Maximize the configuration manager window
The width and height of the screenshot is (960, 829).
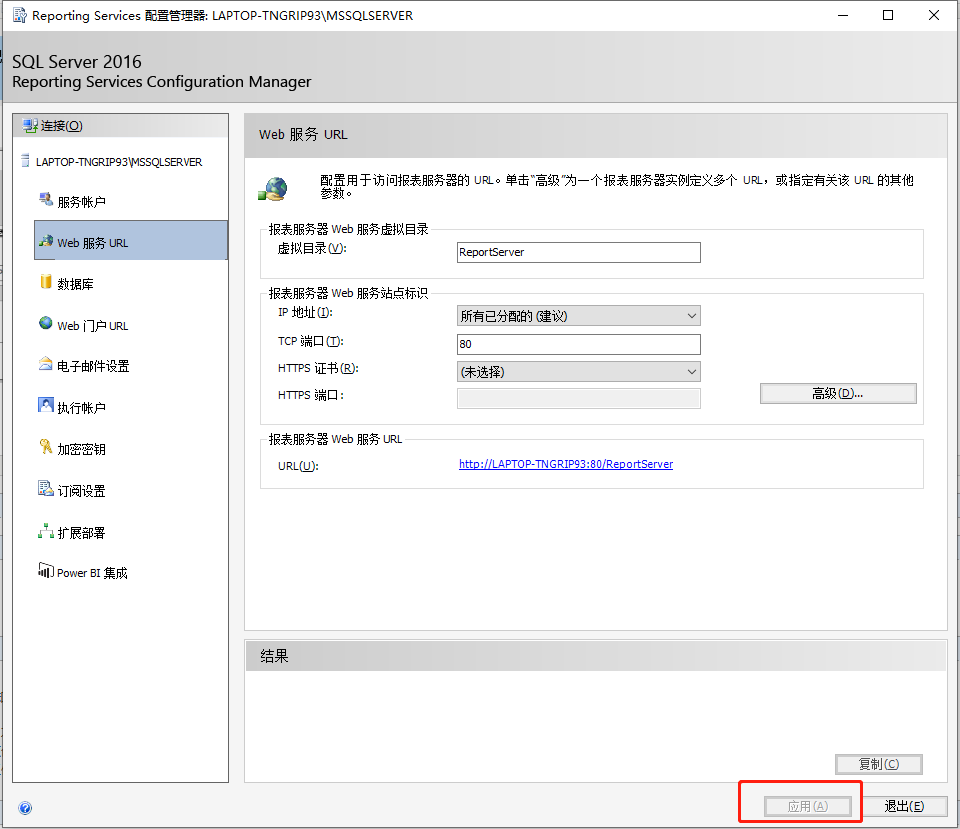click(x=888, y=15)
